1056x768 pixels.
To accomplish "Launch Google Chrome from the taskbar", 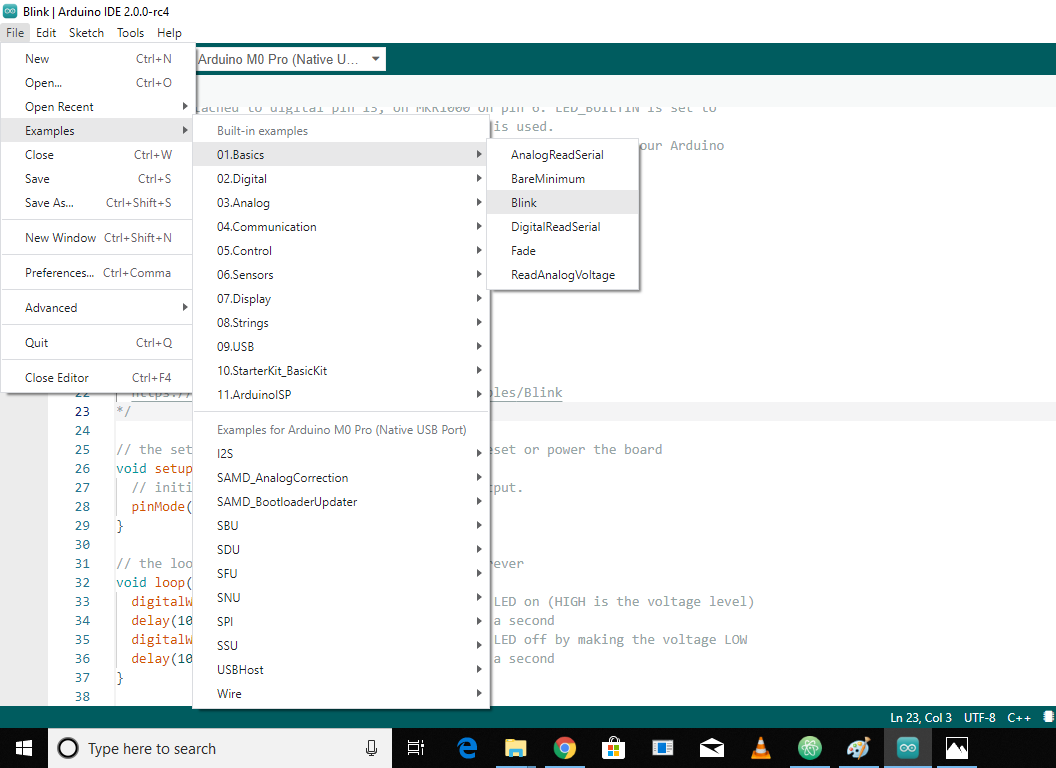I will [564, 748].
